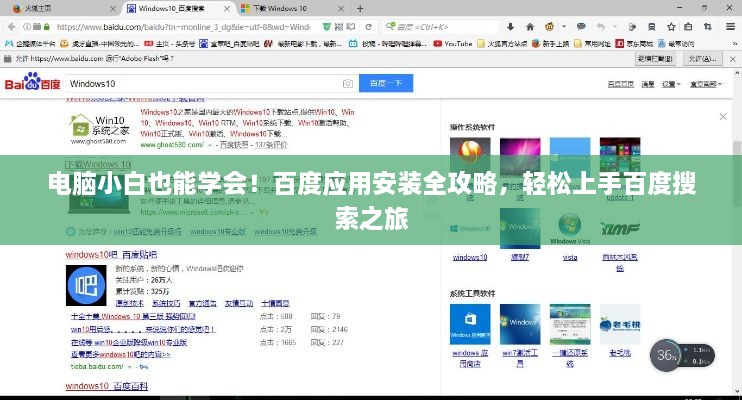Expand arrow after www.ghost580.com result URL

point(210,145)
